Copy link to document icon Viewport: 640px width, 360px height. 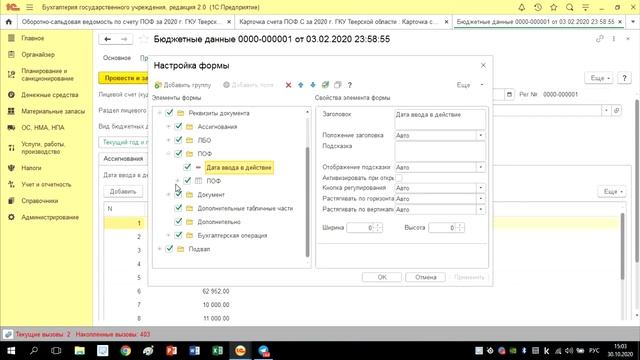(600, 39)
